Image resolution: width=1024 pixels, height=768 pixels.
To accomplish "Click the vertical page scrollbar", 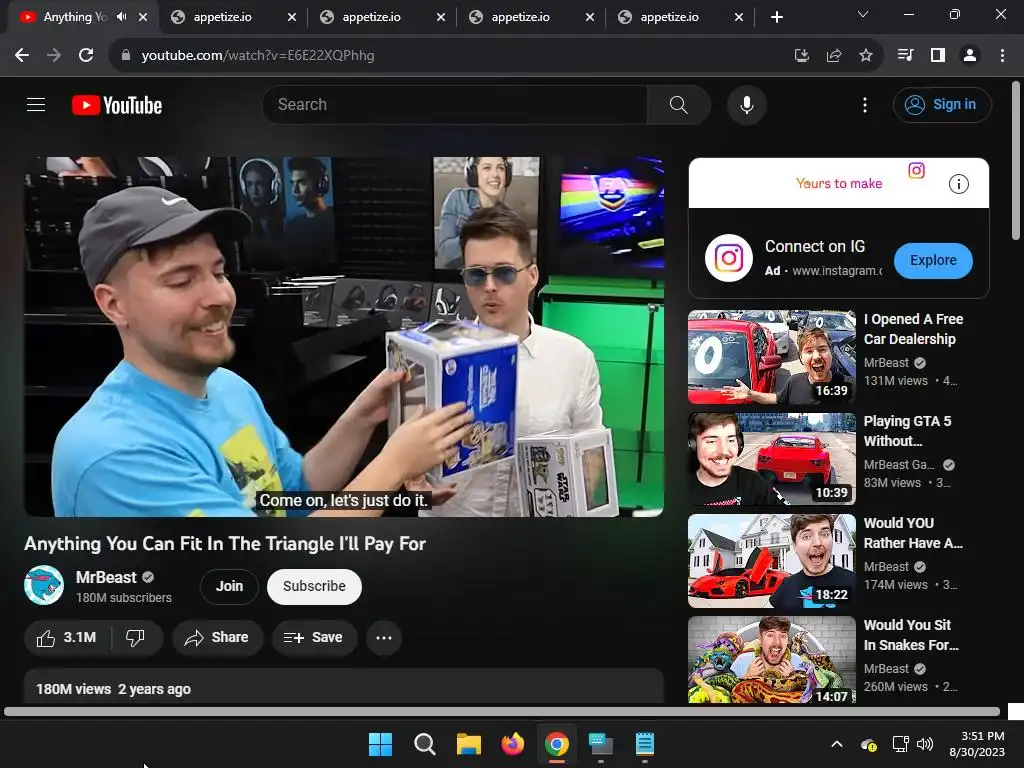I will pos(1016,160).
